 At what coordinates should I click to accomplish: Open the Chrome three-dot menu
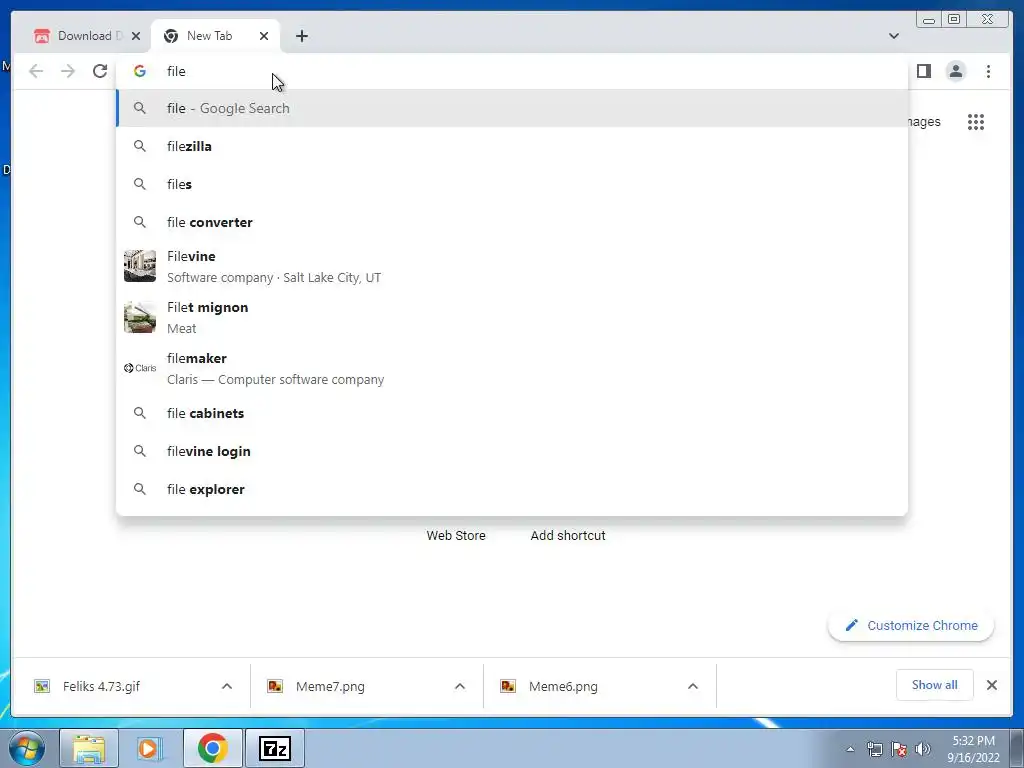pos(988,71)
